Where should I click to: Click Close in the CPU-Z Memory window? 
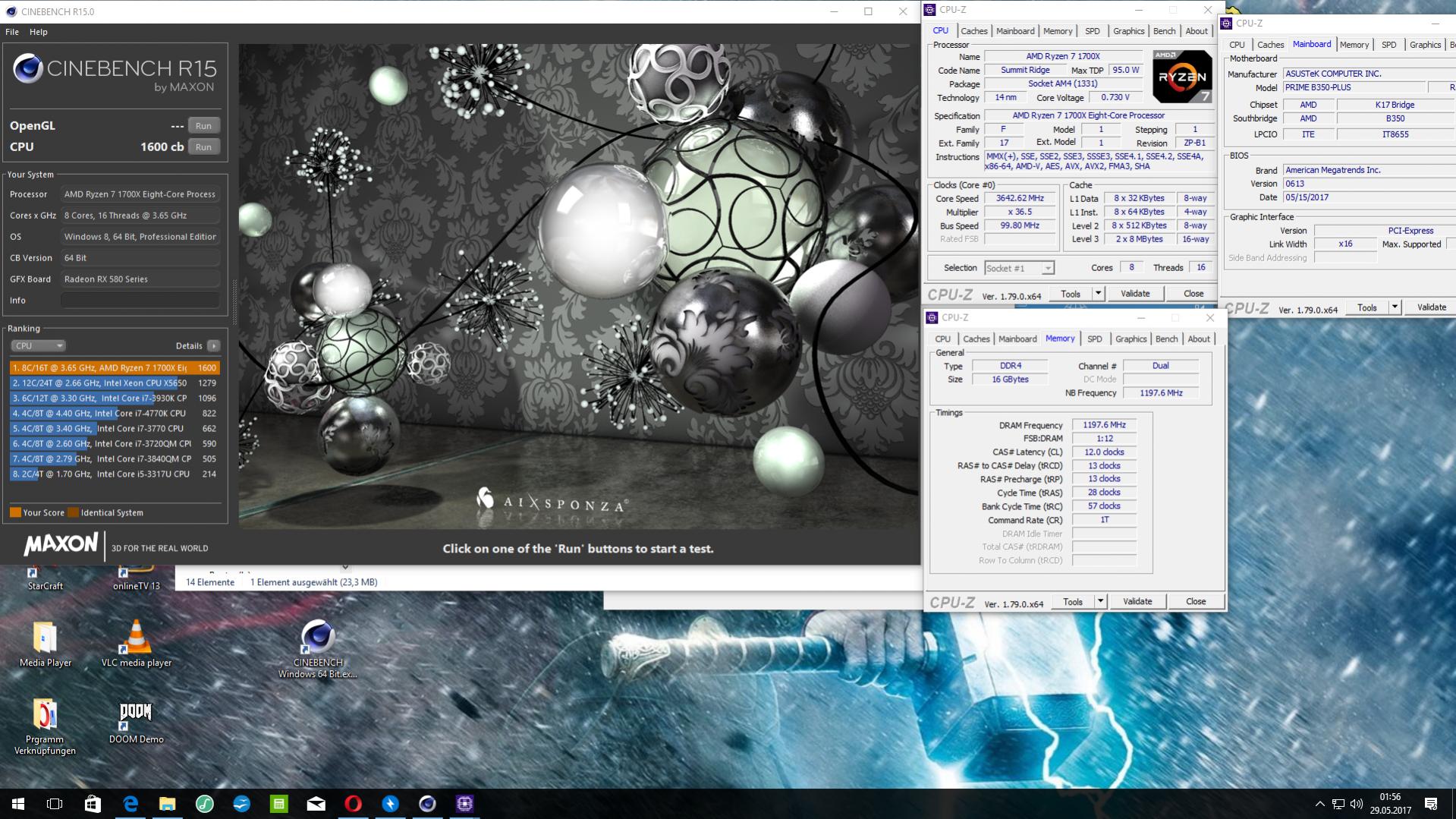coord(1196,602)
